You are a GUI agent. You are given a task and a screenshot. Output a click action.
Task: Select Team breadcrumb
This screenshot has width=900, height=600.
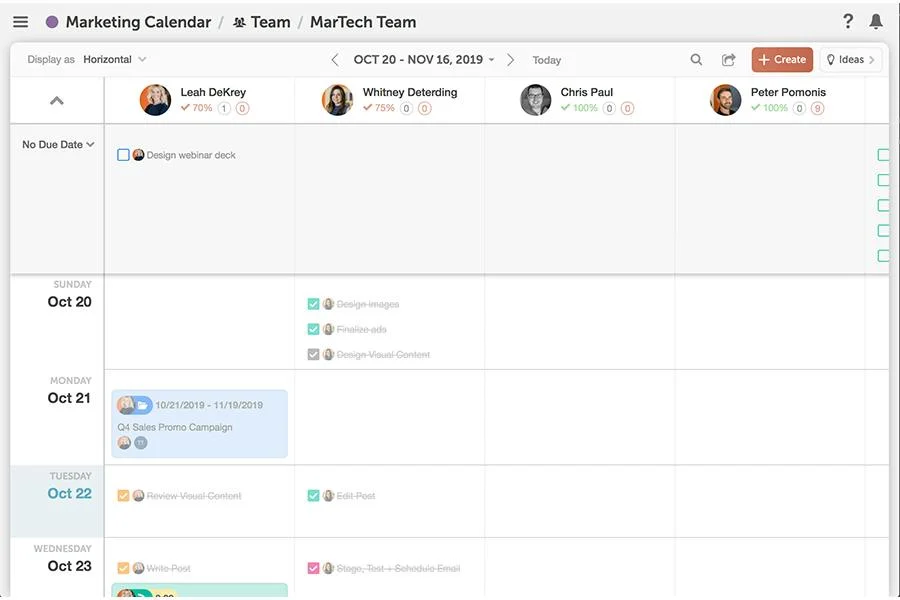pos(270,22)
